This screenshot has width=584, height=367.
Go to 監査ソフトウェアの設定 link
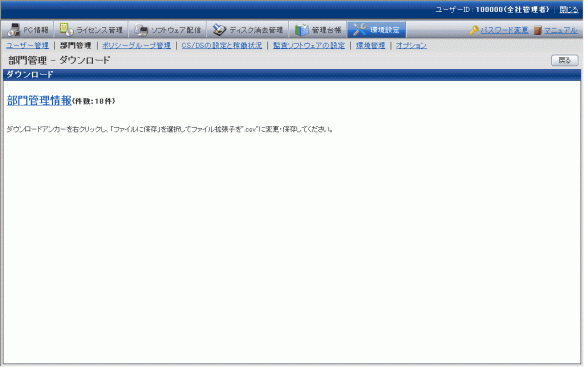pyautogui.click(x=309, y=45)
